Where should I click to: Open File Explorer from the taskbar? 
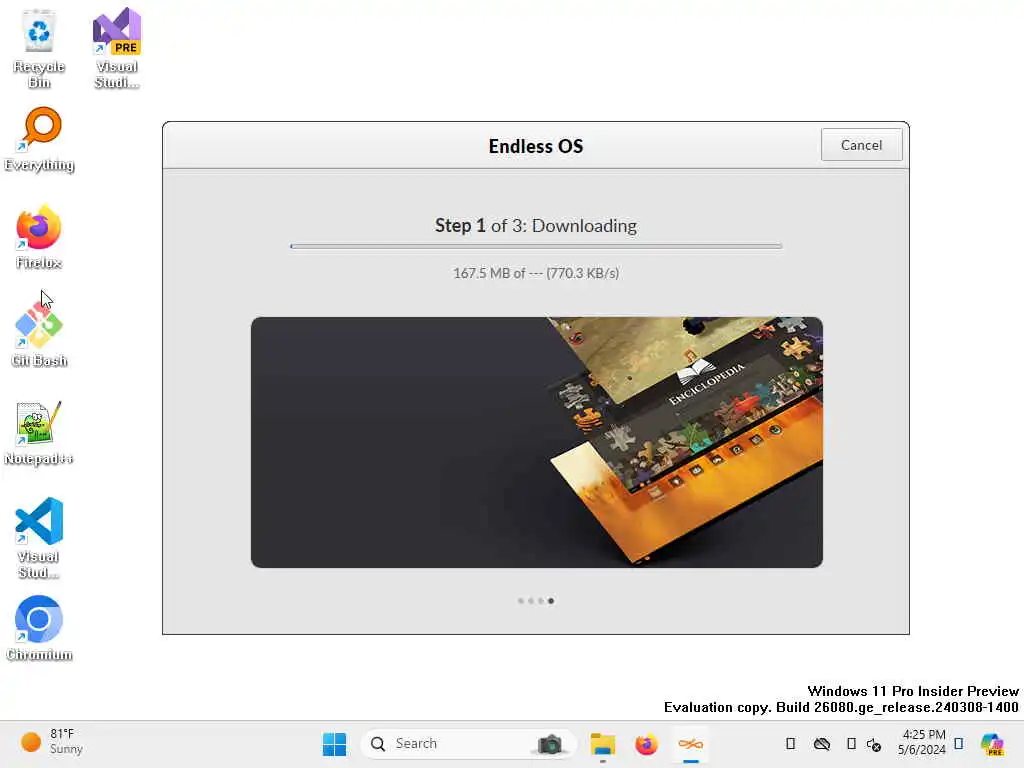tap(602, 744)
